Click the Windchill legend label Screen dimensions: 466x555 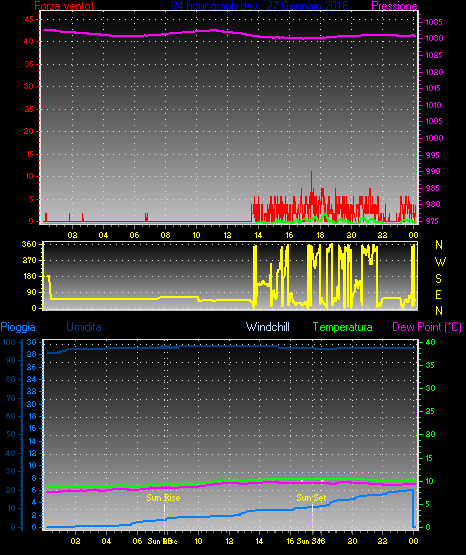pos(267,327)
